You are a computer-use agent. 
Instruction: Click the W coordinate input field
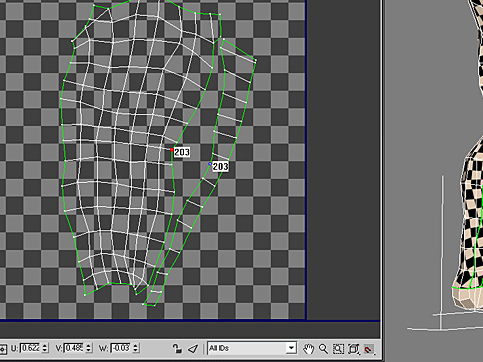click(x=121, y=348)
